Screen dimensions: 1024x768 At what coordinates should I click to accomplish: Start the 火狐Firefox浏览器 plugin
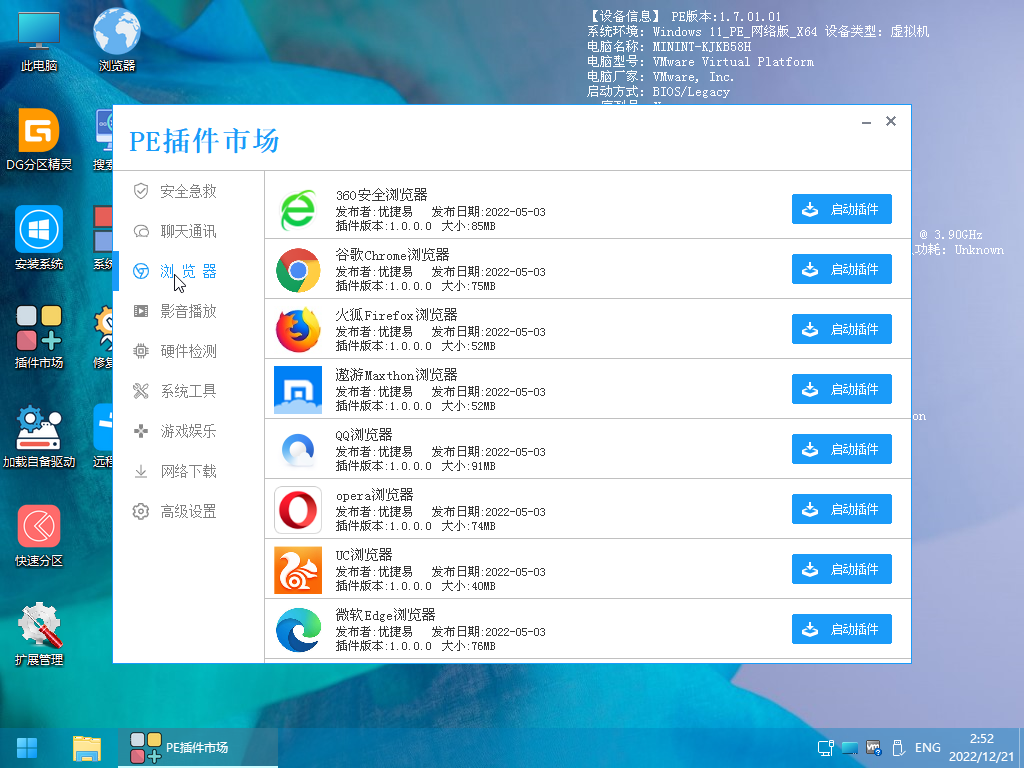coord(842,329)
